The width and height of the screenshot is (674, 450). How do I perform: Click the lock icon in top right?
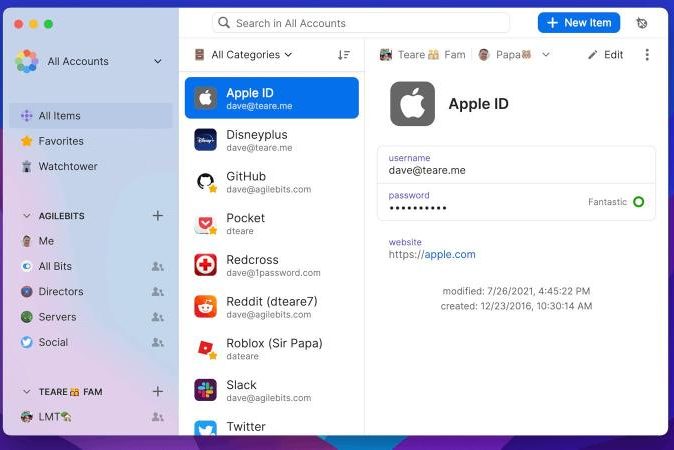click(641, 23)
